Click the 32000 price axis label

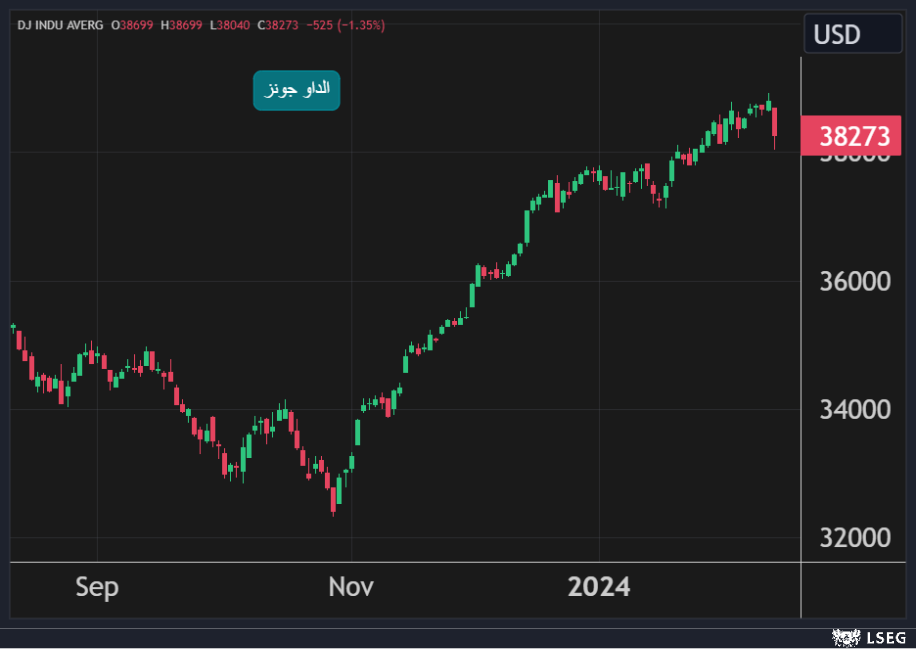(855, 537)
